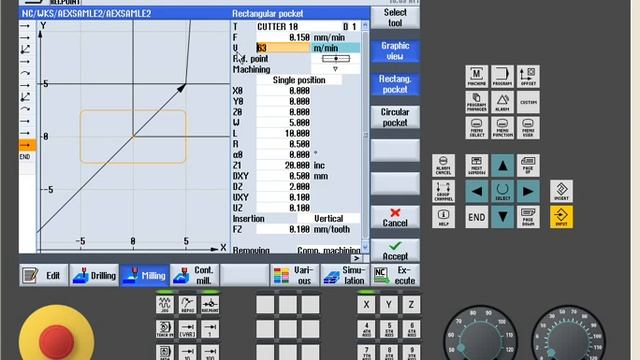This screenshot has height=360, width=640.
Task: Open the Cont. mill. softkey tab
Action: 194,276
